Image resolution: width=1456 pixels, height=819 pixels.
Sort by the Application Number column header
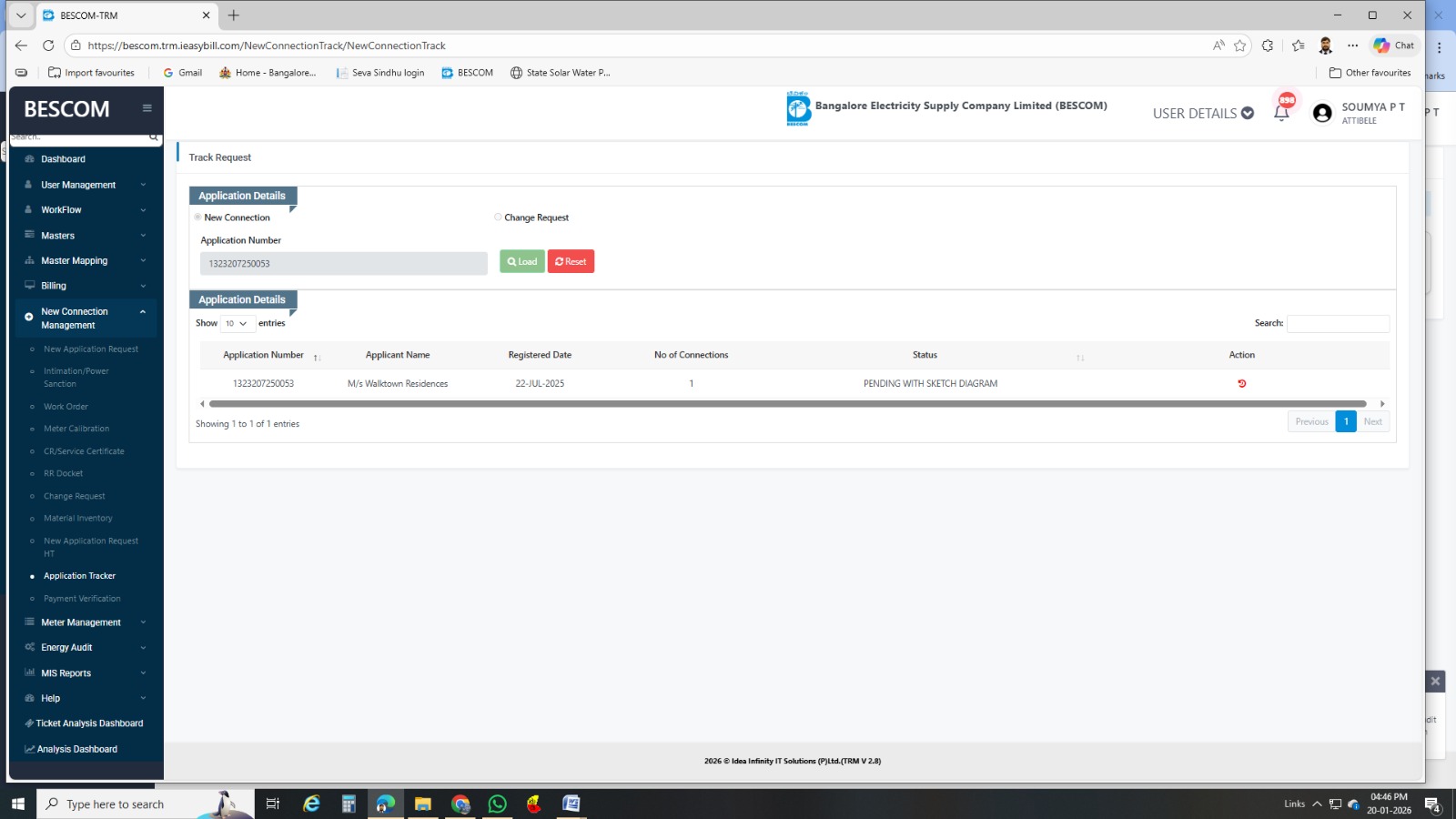click(263, 355)
